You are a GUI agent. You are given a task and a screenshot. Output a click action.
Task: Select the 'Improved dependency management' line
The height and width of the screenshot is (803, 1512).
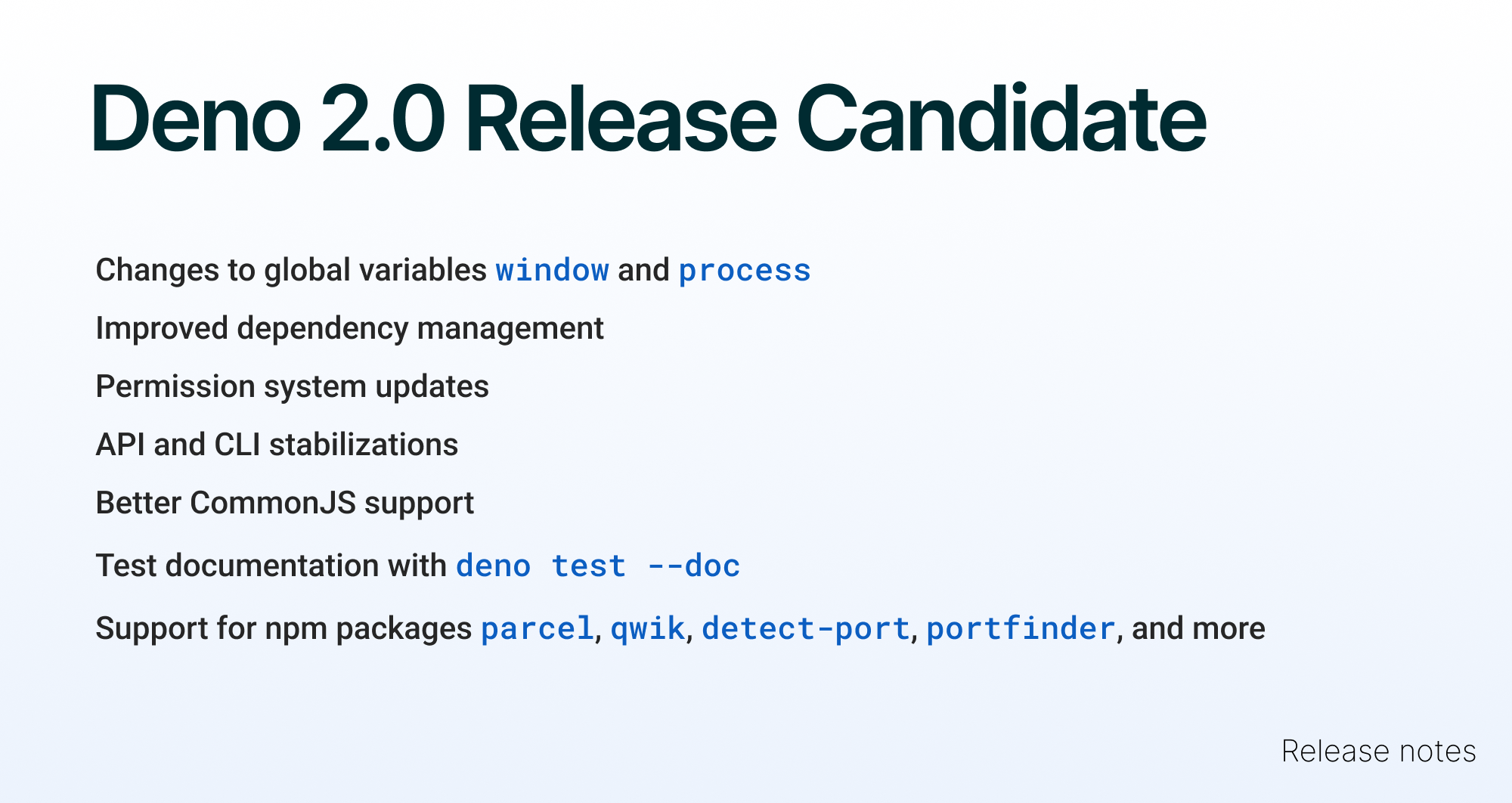349,329
